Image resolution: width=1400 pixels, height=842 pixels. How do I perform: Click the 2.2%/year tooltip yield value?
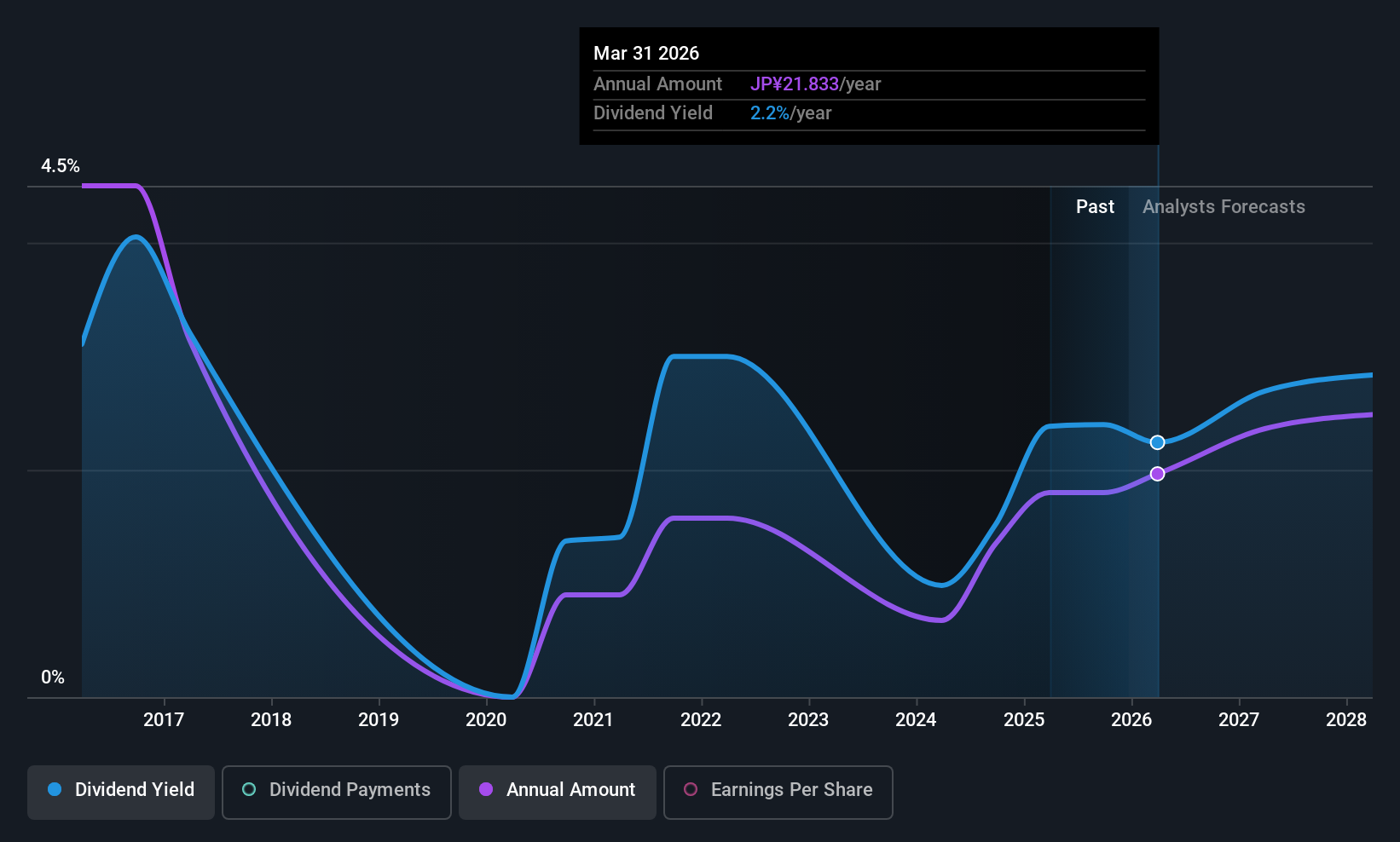point(790,113)
